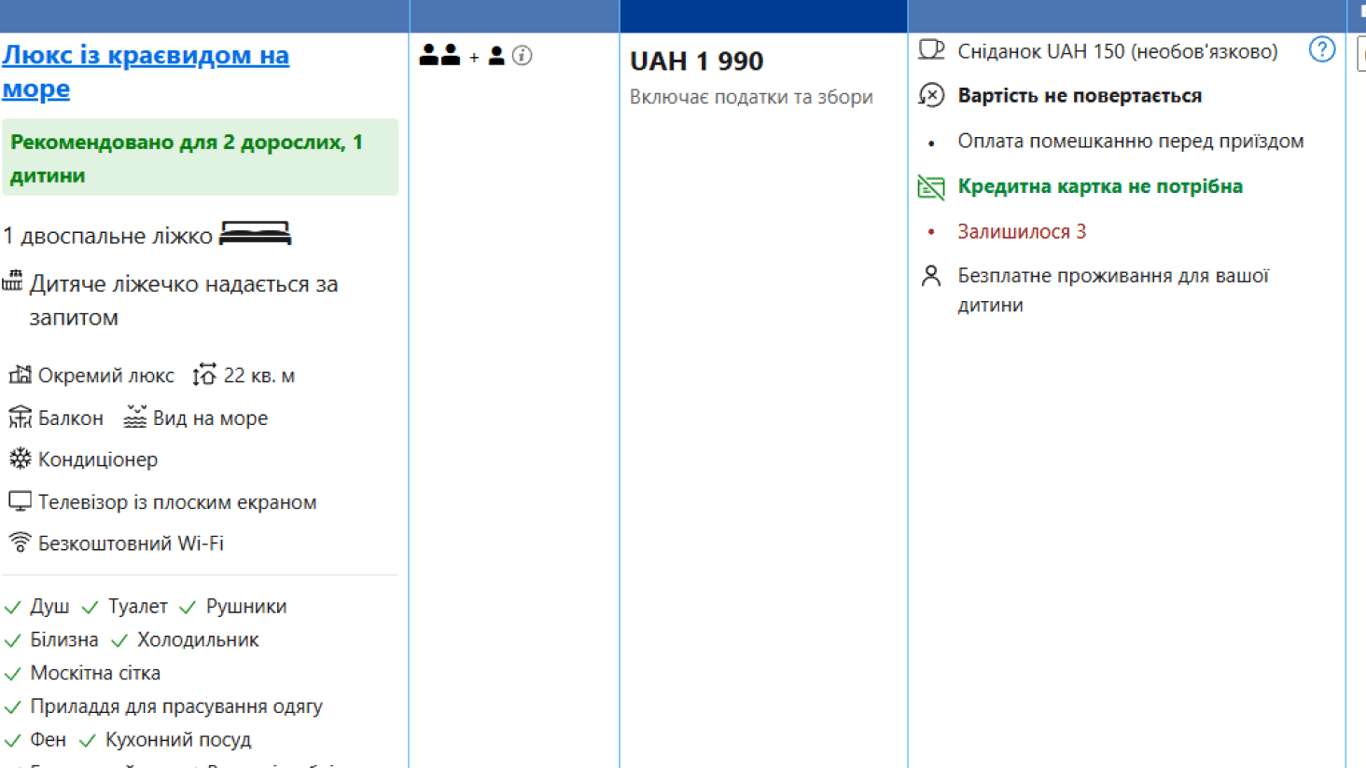
Task: Click the two adults occupancy icon
Action: 440,56
